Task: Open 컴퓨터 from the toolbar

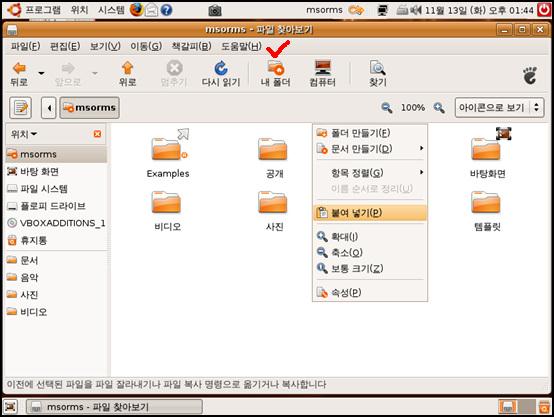Action: [323, 67]
